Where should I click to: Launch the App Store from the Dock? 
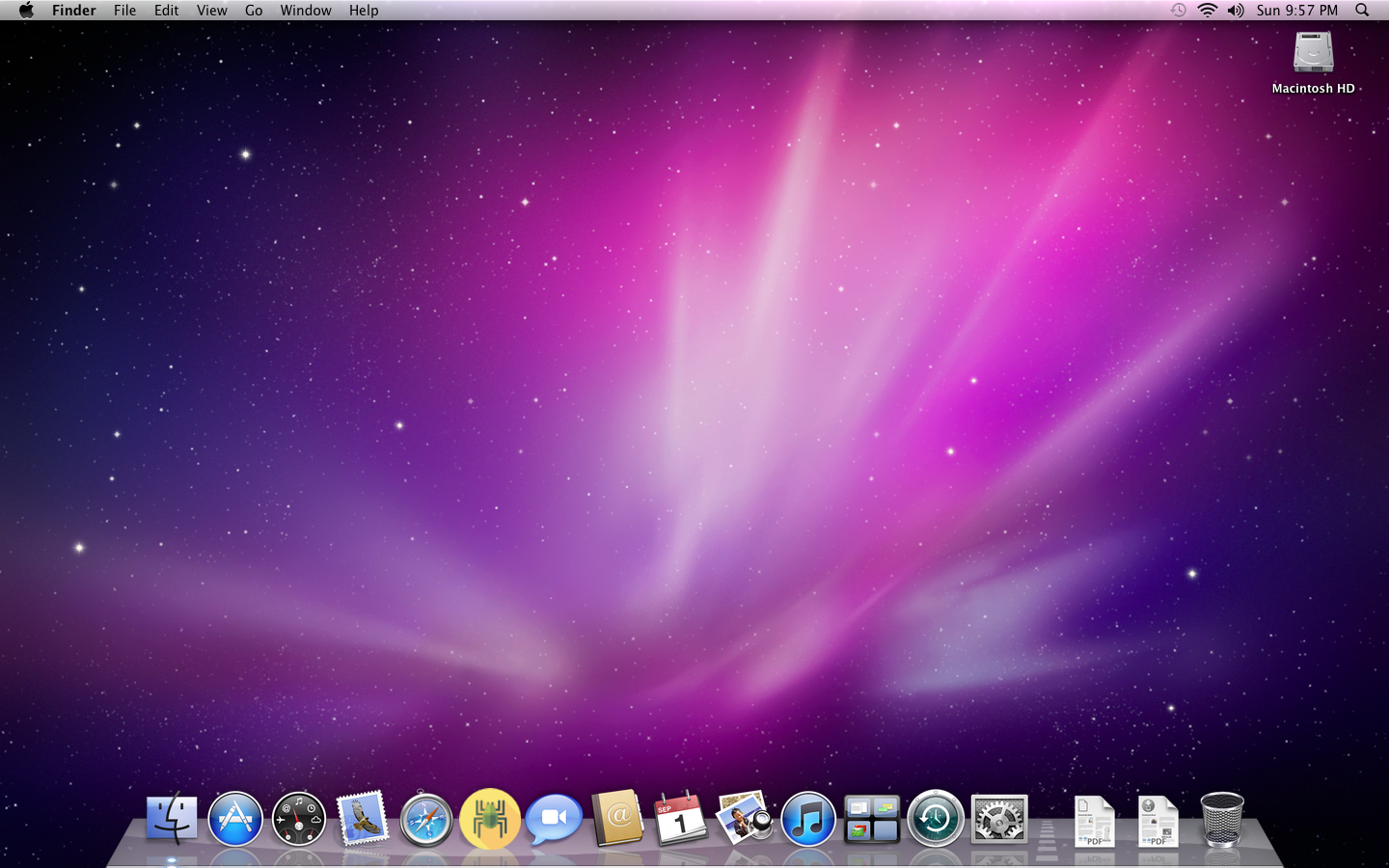(x=235, y=820)
